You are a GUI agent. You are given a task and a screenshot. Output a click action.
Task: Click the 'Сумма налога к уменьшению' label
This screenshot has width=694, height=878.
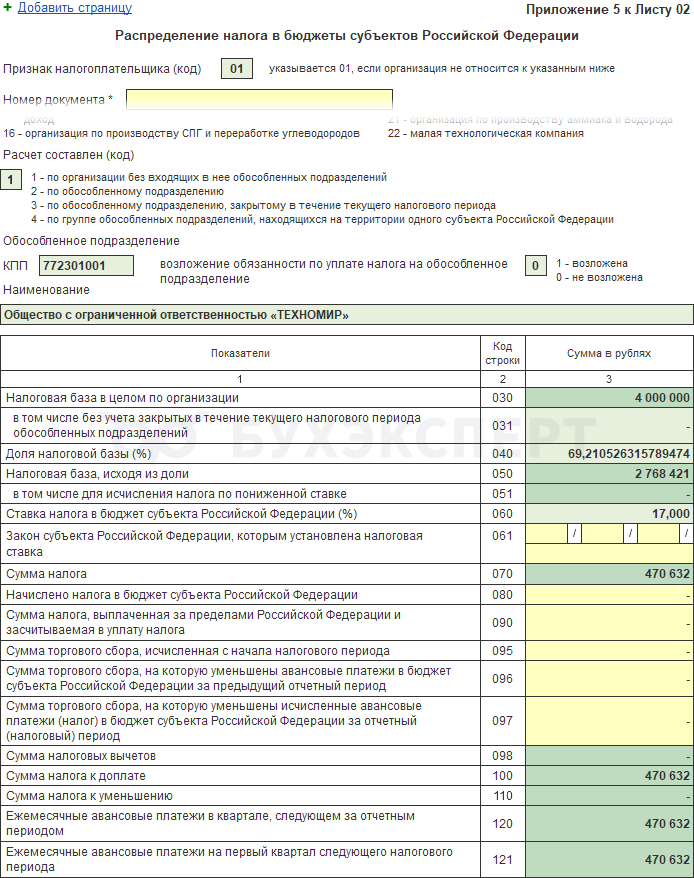[x=89, y=796]
